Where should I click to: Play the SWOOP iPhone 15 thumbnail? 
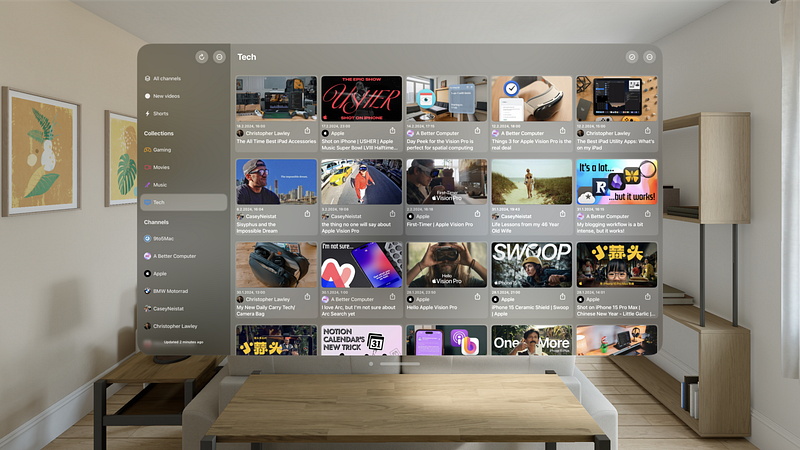click(532, 265)
